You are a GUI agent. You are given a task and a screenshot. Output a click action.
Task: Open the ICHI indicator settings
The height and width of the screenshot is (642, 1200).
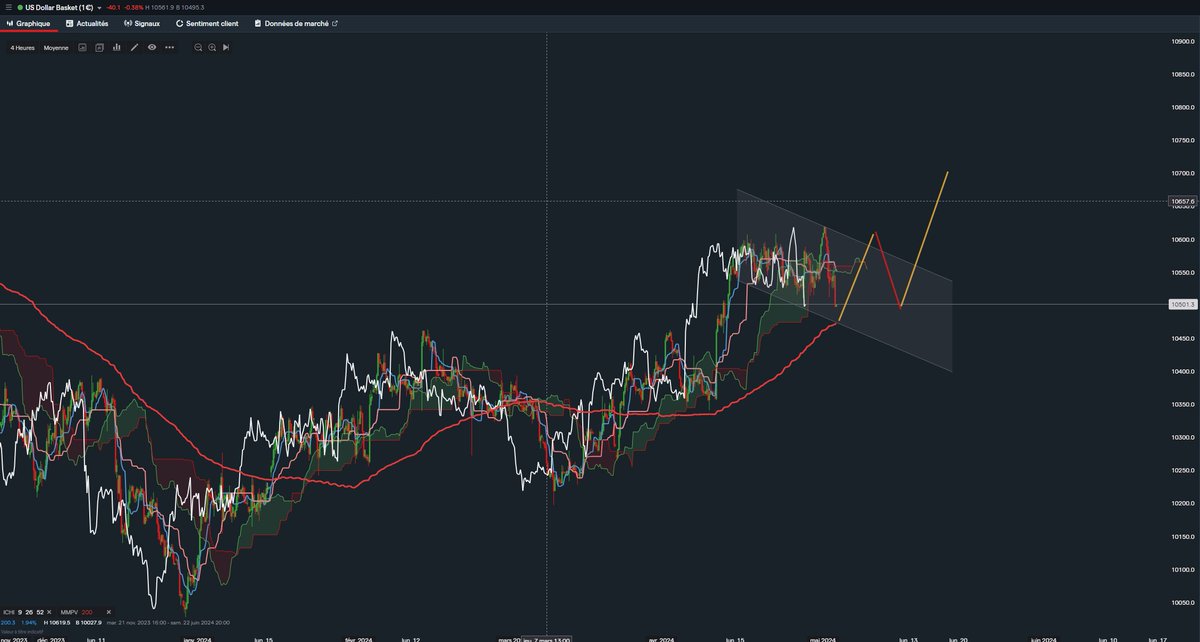point(25,611)
